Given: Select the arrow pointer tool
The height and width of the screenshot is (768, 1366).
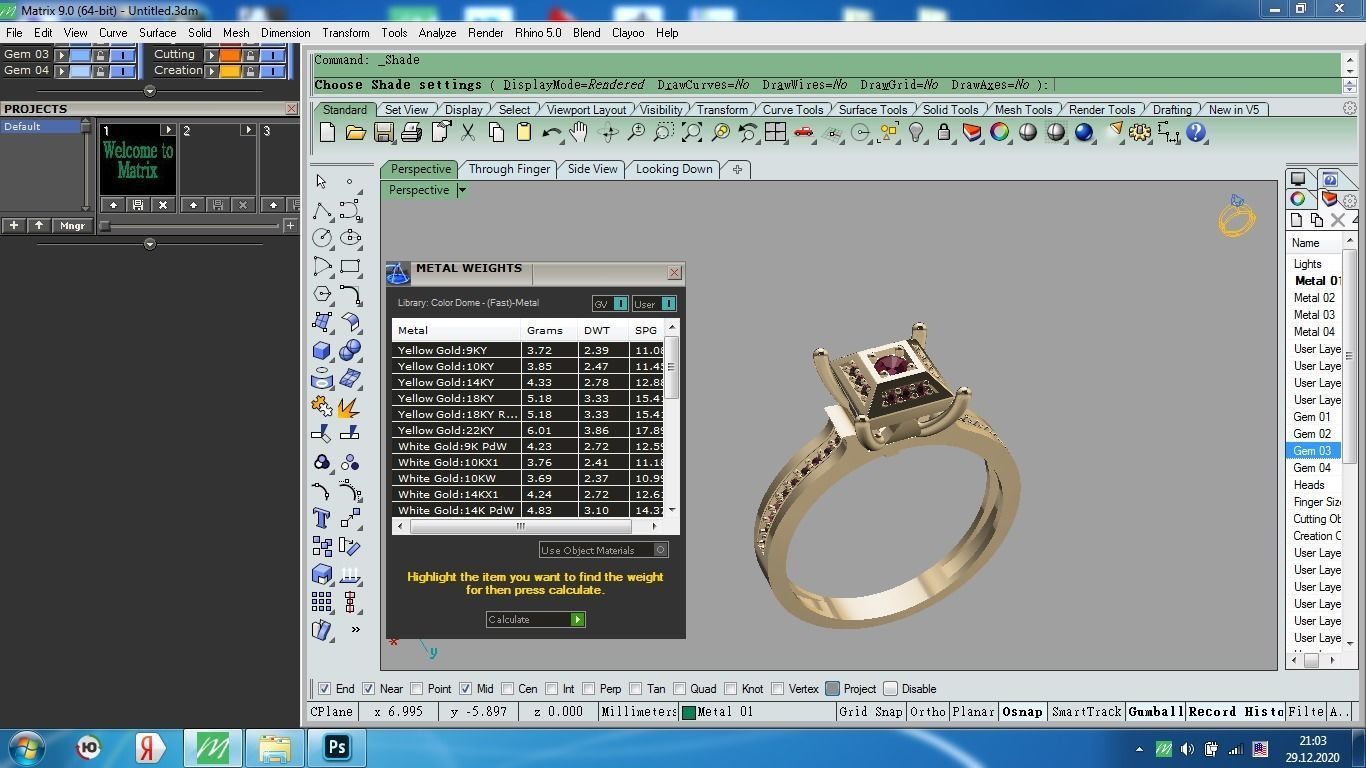Looking at the screenshot, I should 321,181.
